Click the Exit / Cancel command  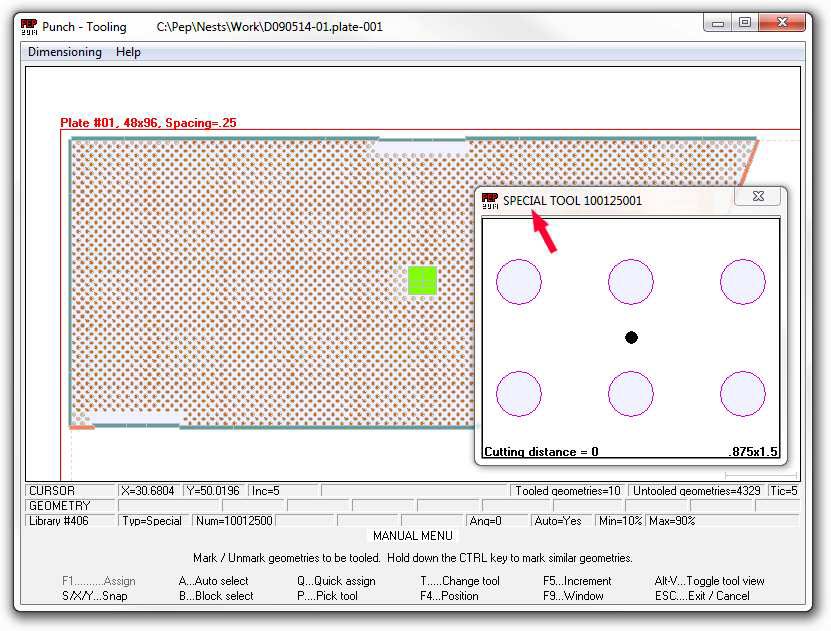(702, 596)
